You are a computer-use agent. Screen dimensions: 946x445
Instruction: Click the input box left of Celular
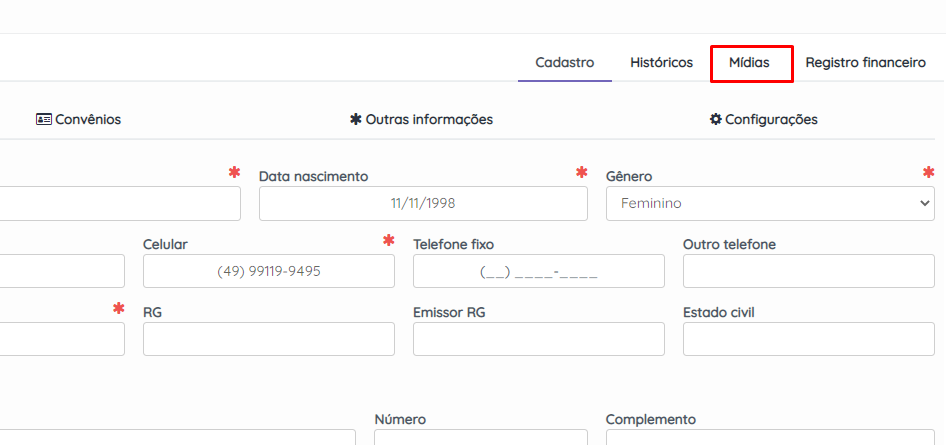point(62,271)
